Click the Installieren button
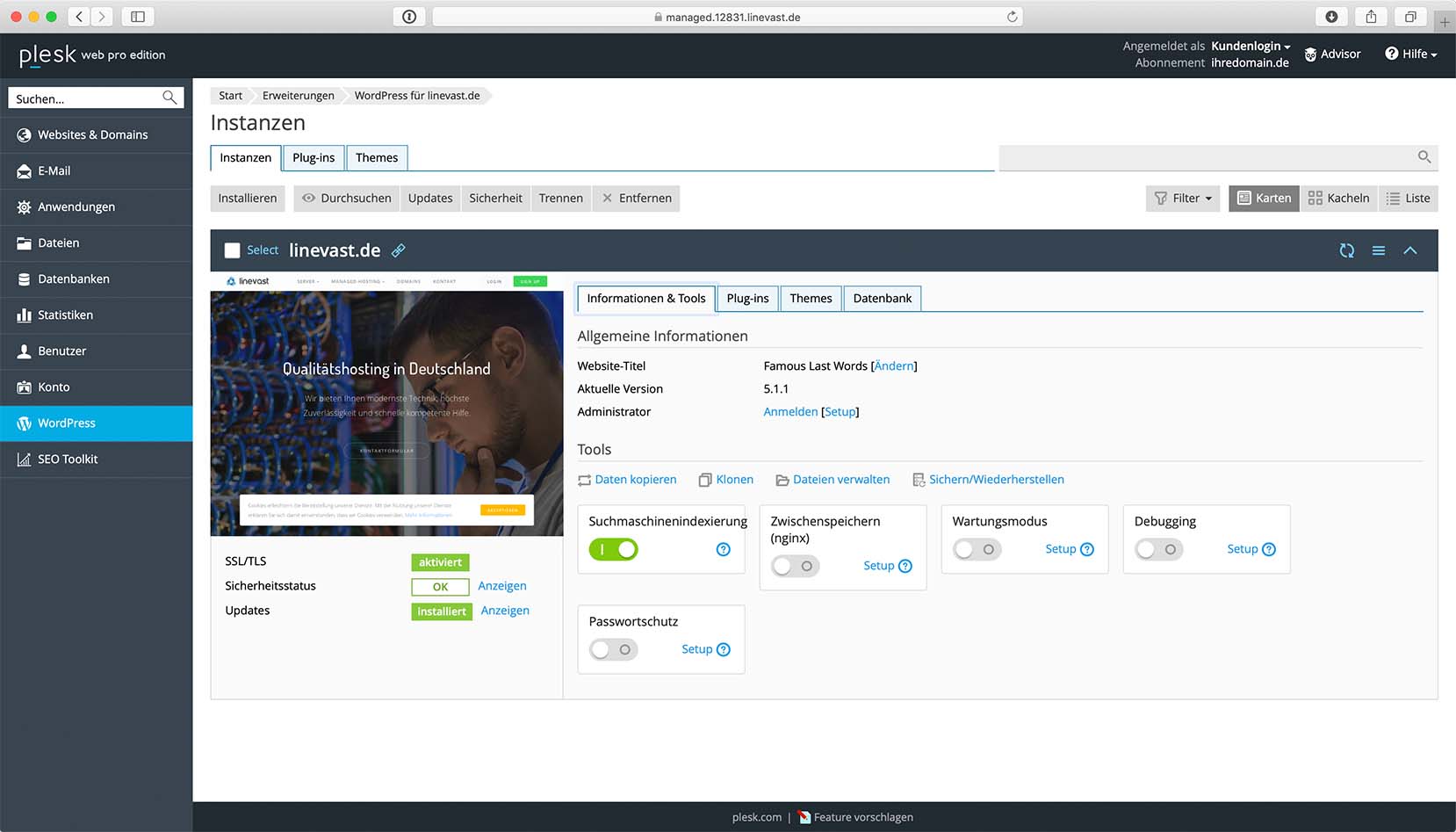 coord(248,199)
